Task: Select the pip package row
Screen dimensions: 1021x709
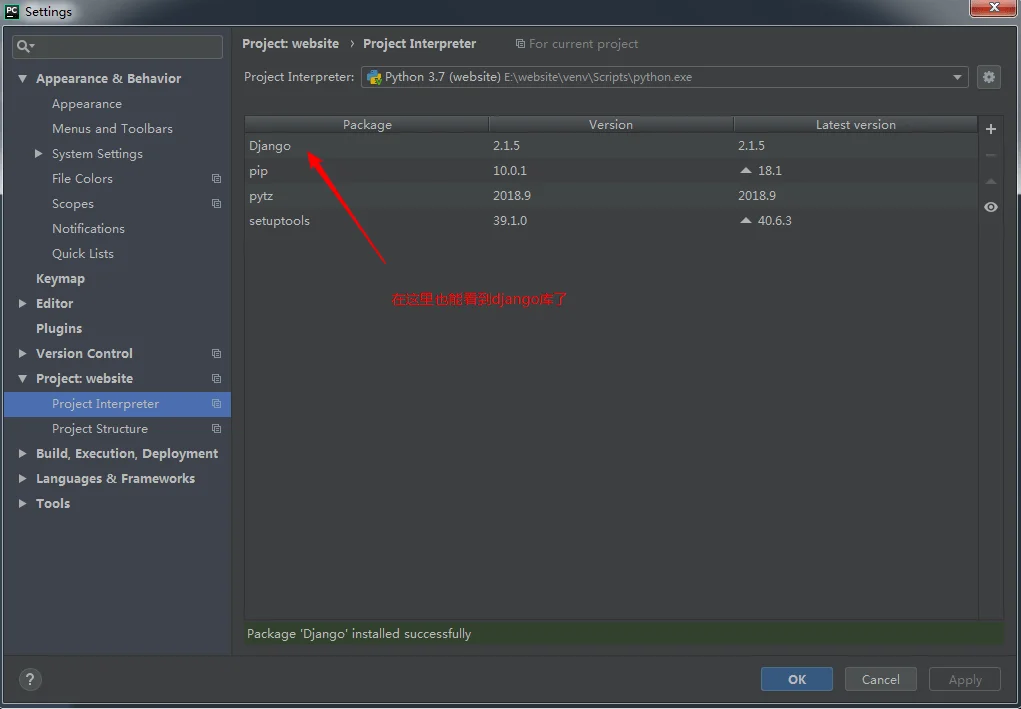Action: (611, 171)
